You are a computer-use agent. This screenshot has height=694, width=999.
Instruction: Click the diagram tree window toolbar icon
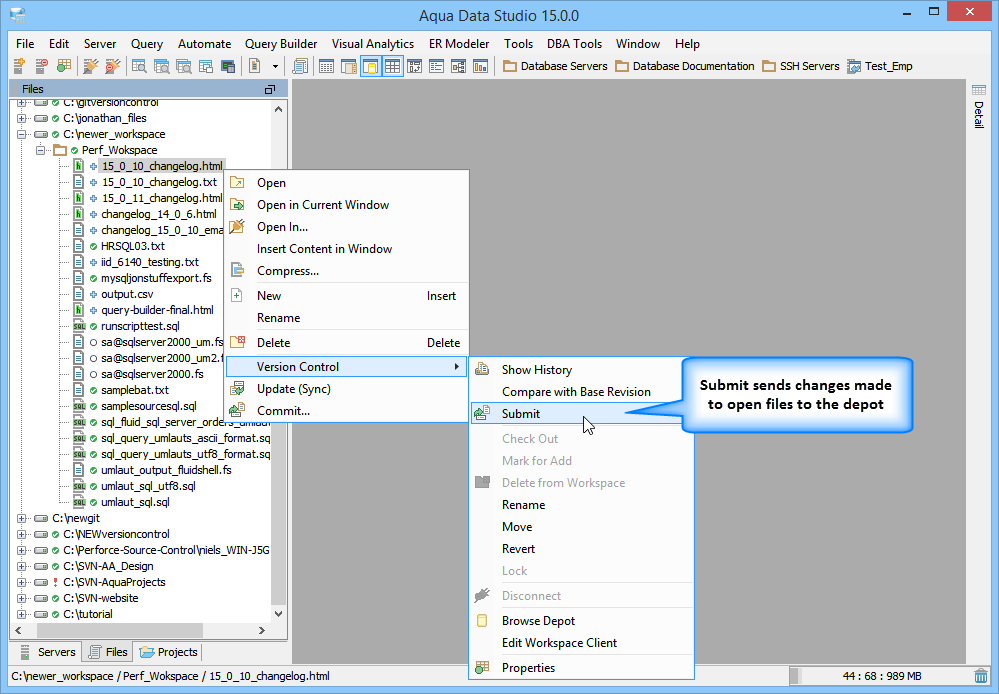(459, 66)
